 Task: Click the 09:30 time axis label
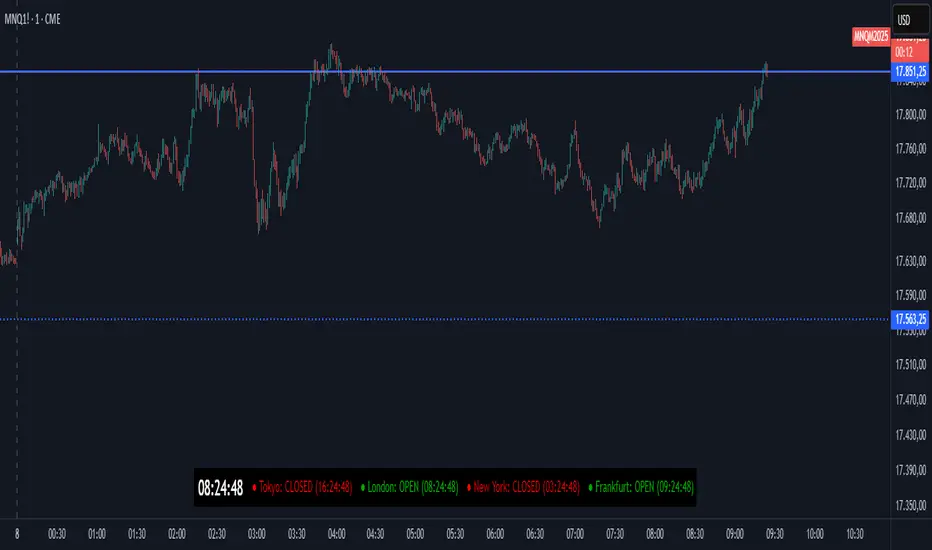tap(774, 534)
